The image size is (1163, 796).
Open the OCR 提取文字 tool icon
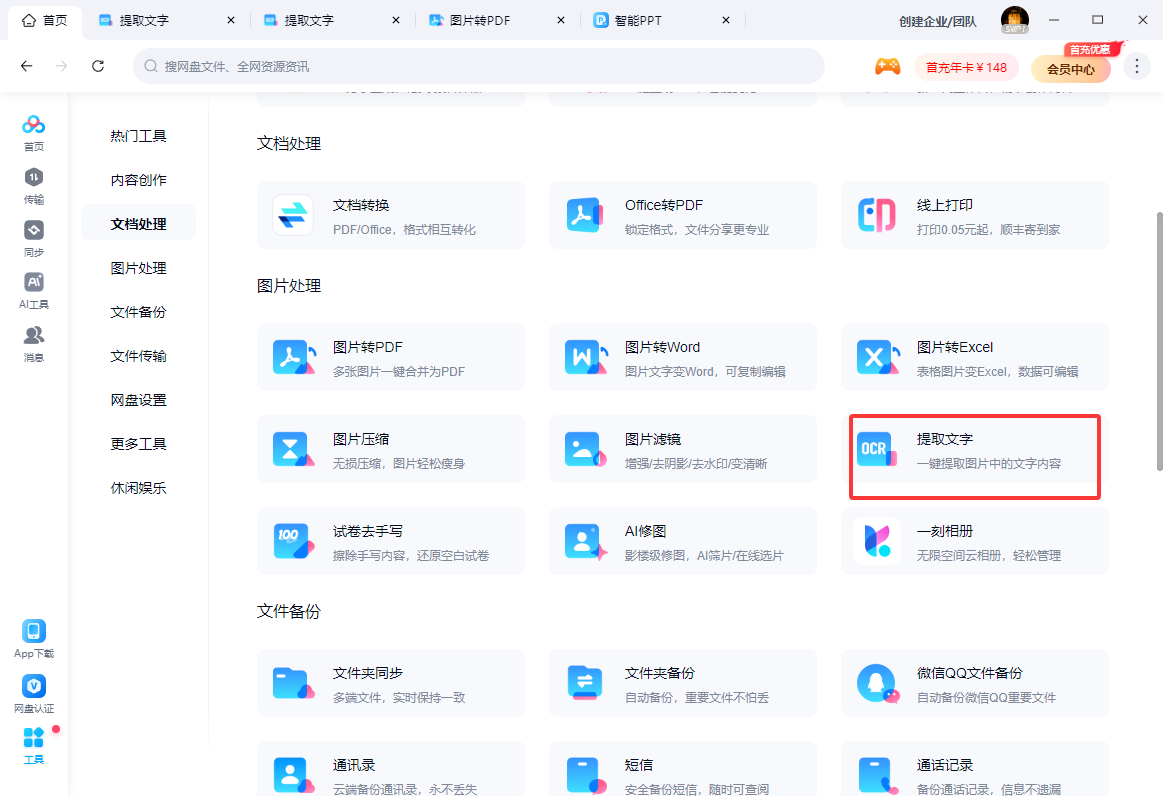(x=877, y=449)
